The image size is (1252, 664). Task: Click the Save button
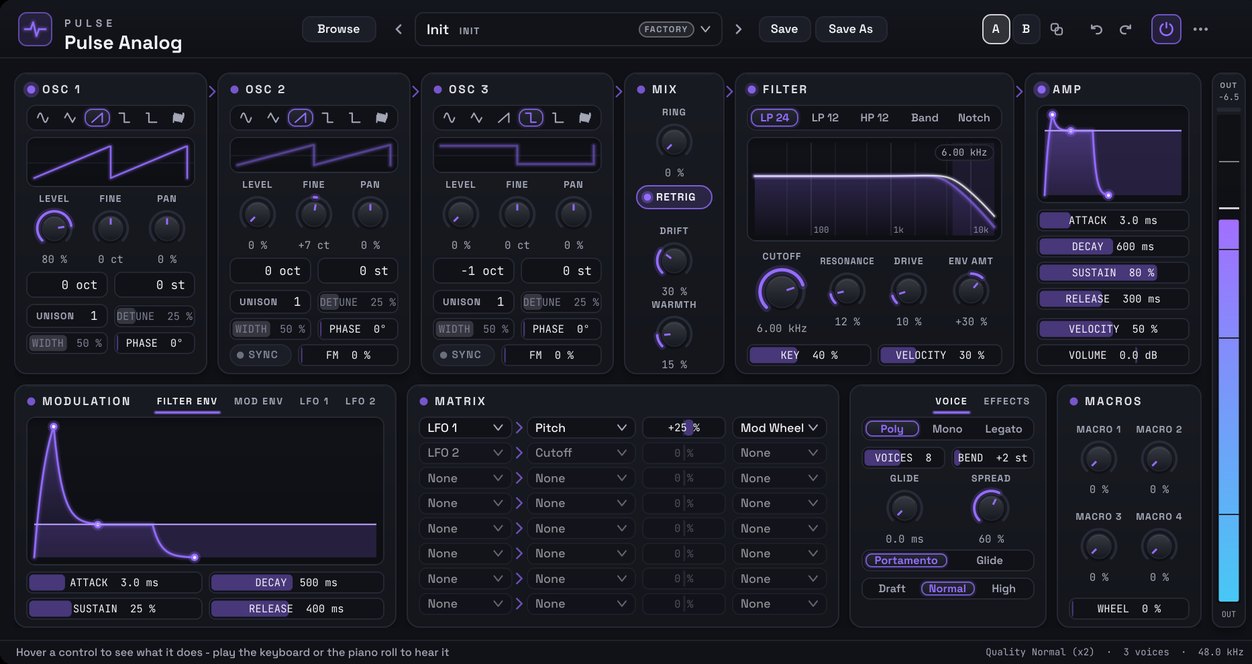[784, 29]
